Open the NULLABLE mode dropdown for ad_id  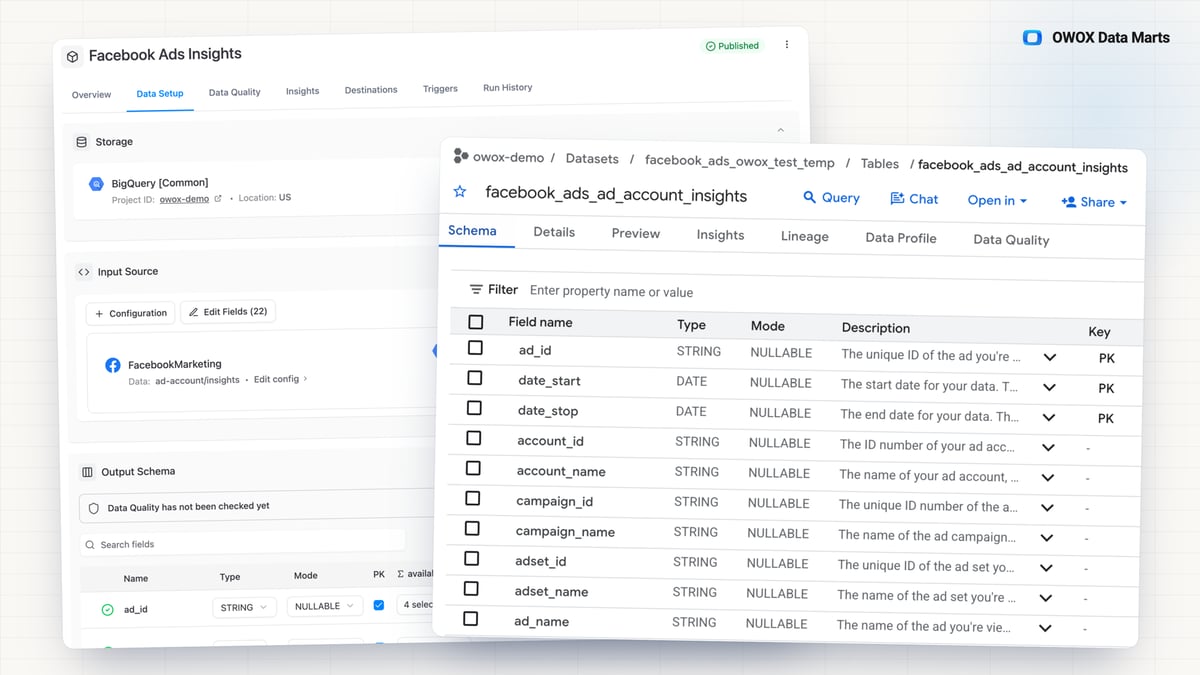(323, 606)
